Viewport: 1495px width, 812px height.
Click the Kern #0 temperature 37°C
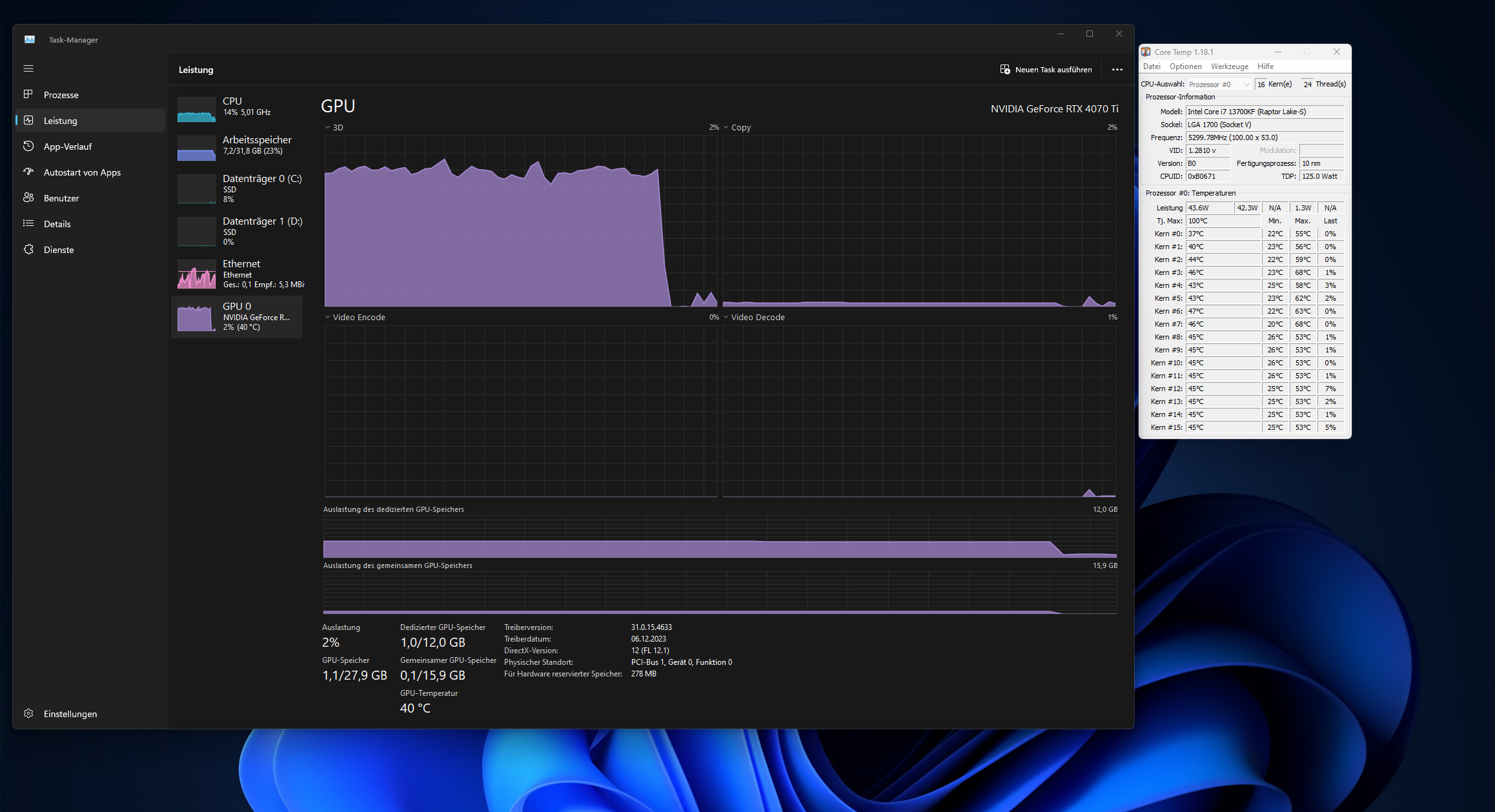[x=1223, y=234]
